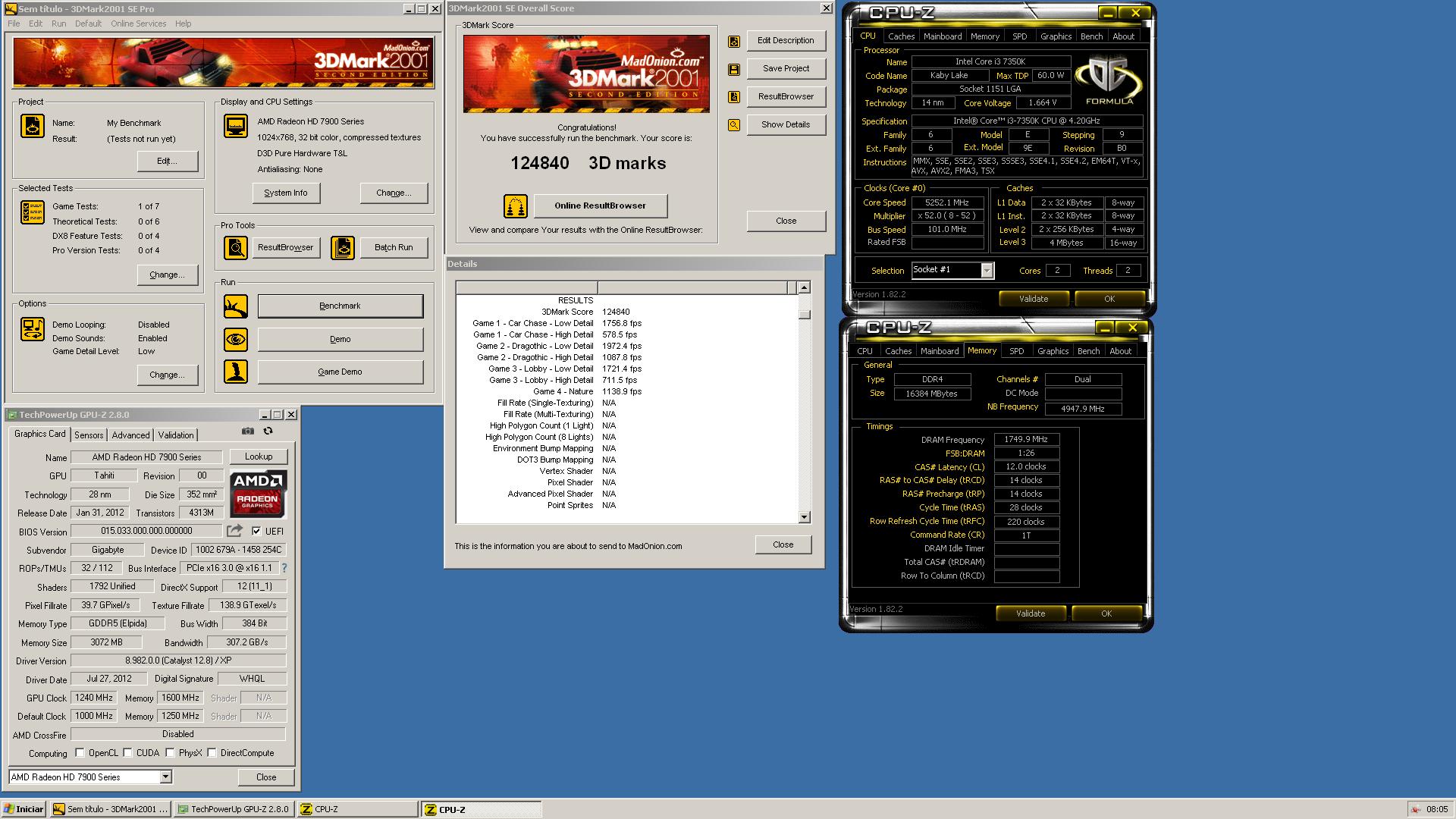
Task: Click the Demo eye icon
Action: click(236, 339)
